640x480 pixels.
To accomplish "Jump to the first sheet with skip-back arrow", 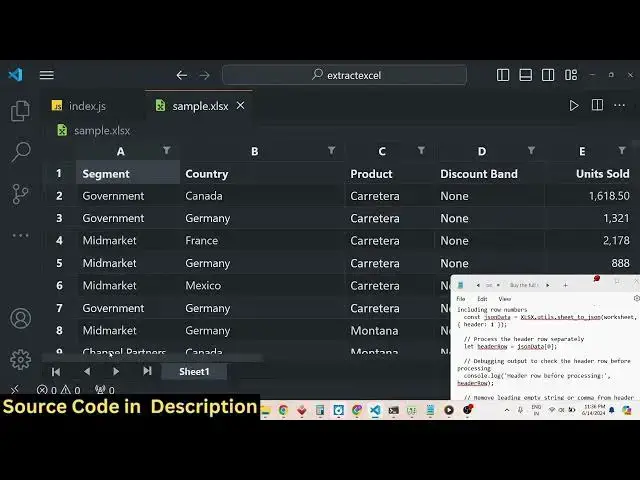I will click(x=56, y=371).
